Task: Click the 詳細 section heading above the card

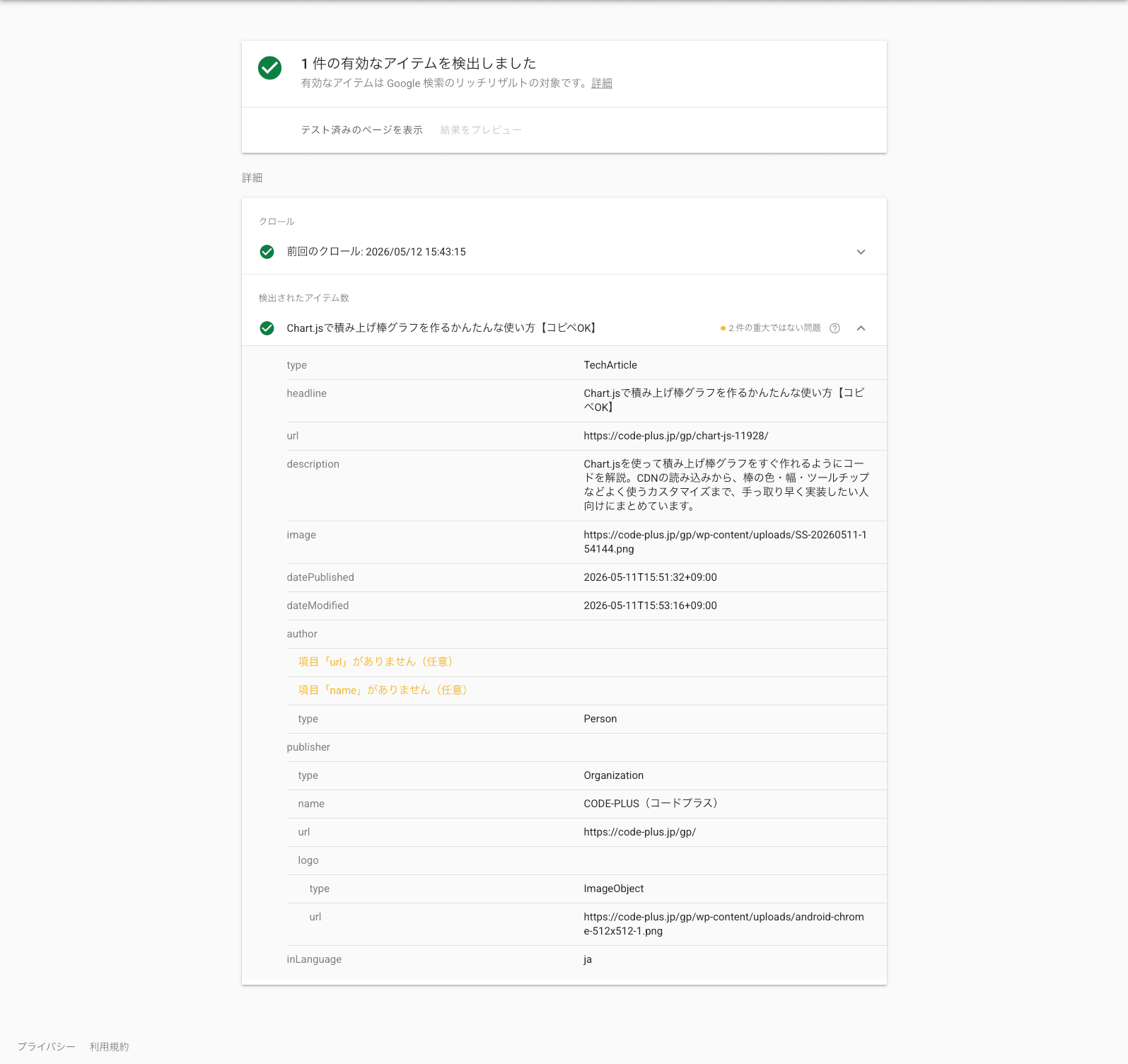Action: [252, 178]
